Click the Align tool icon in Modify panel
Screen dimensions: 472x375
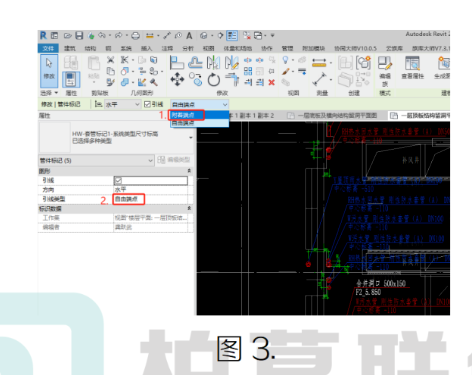pos(177,62)
